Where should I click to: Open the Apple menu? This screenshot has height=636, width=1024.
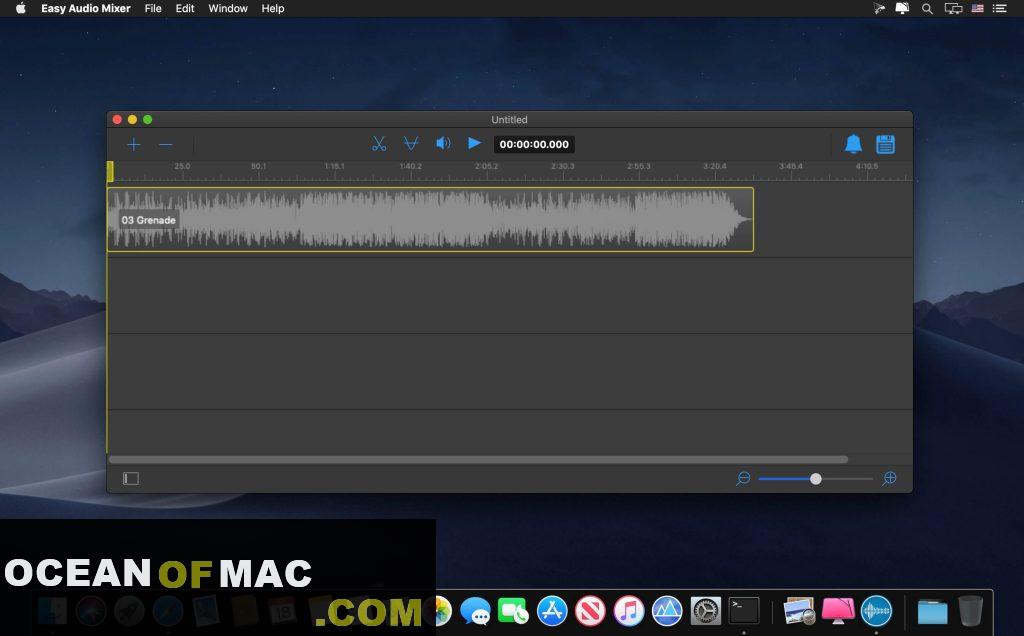coord(21,8)
